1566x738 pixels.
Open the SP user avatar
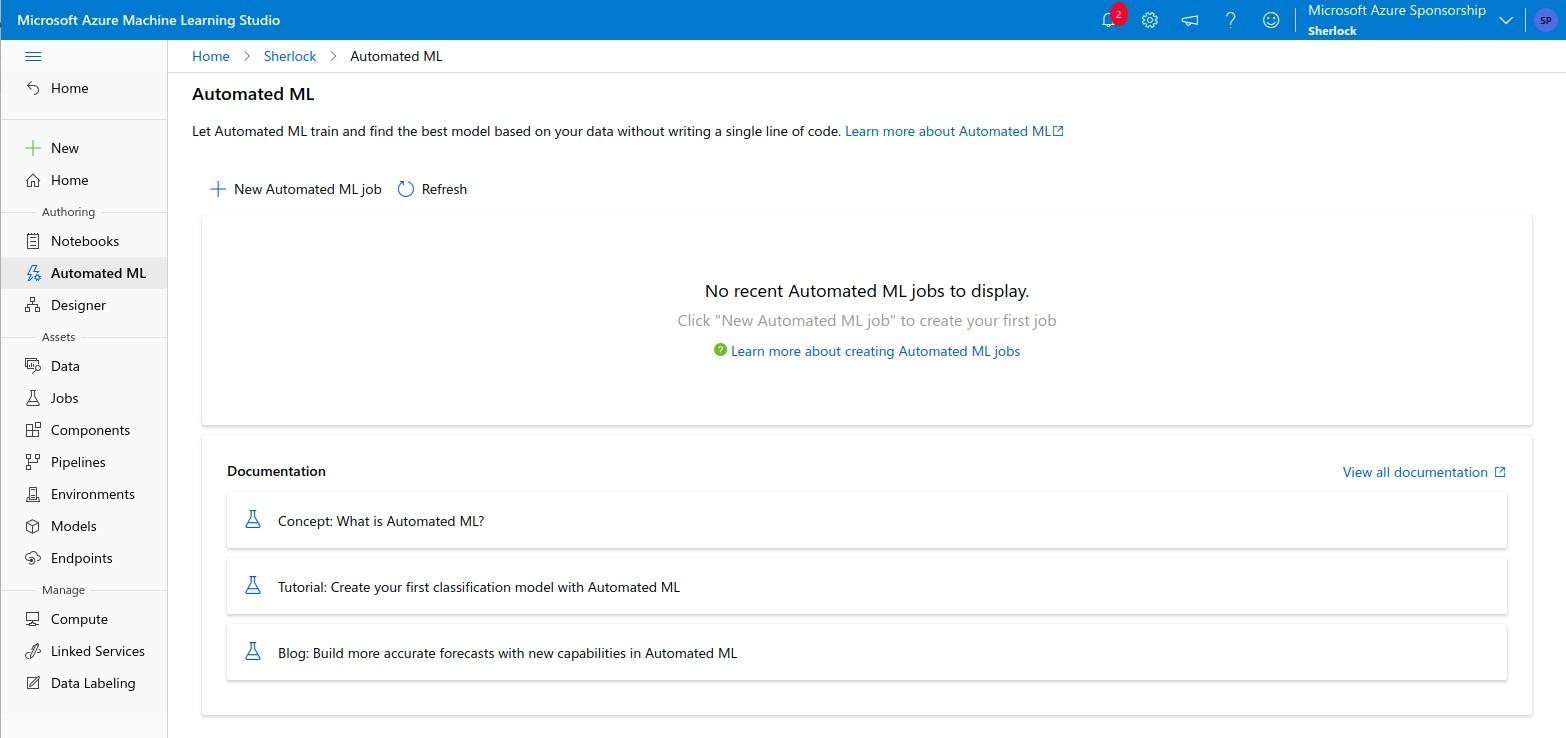(x=1545, y=20)
